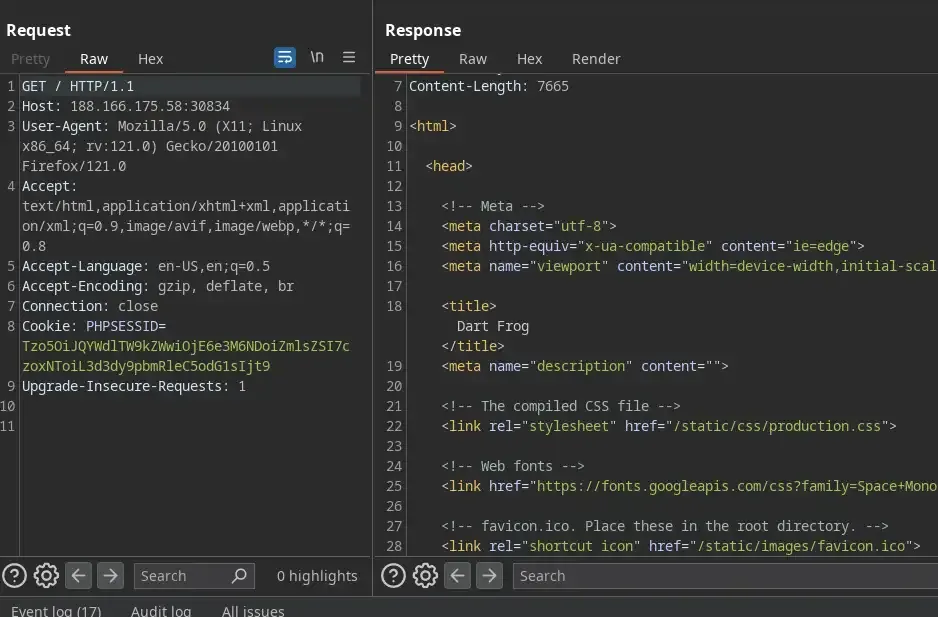Open the Event log (17) tab
The image size is (938, 617).
pyautogui.click(x=56, y=610)
